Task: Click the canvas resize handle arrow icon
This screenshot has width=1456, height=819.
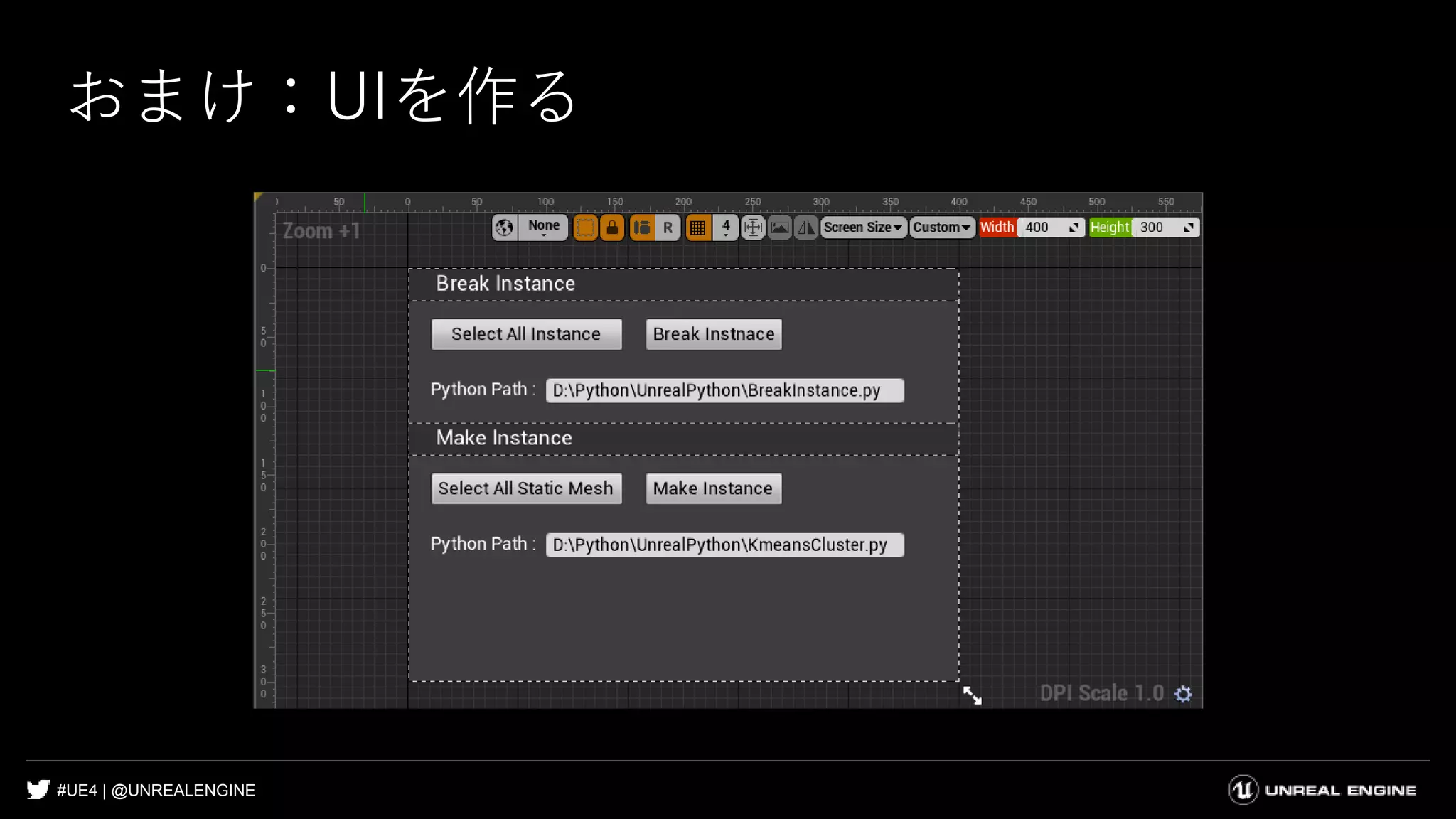Action: point(972,695)
